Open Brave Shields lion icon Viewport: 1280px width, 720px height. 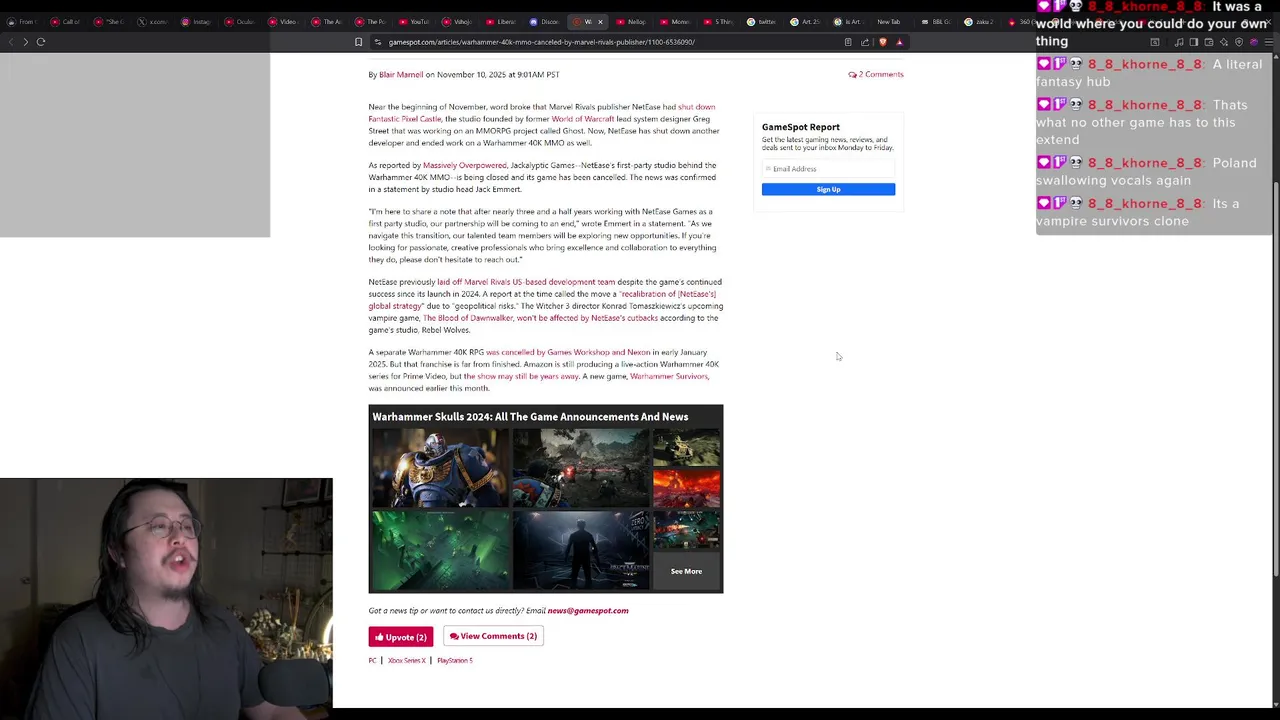pyautogui.click(x=883, y=42)
